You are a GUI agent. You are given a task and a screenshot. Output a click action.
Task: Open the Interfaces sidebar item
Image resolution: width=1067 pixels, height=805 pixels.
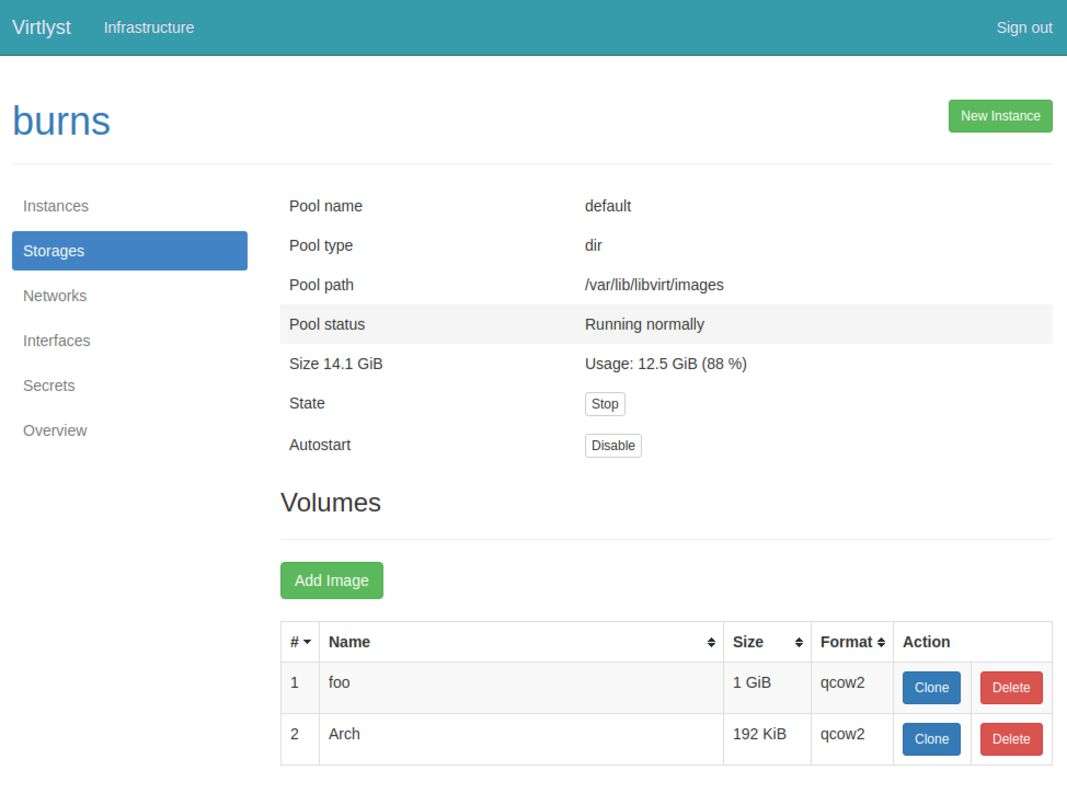[57, 341]
